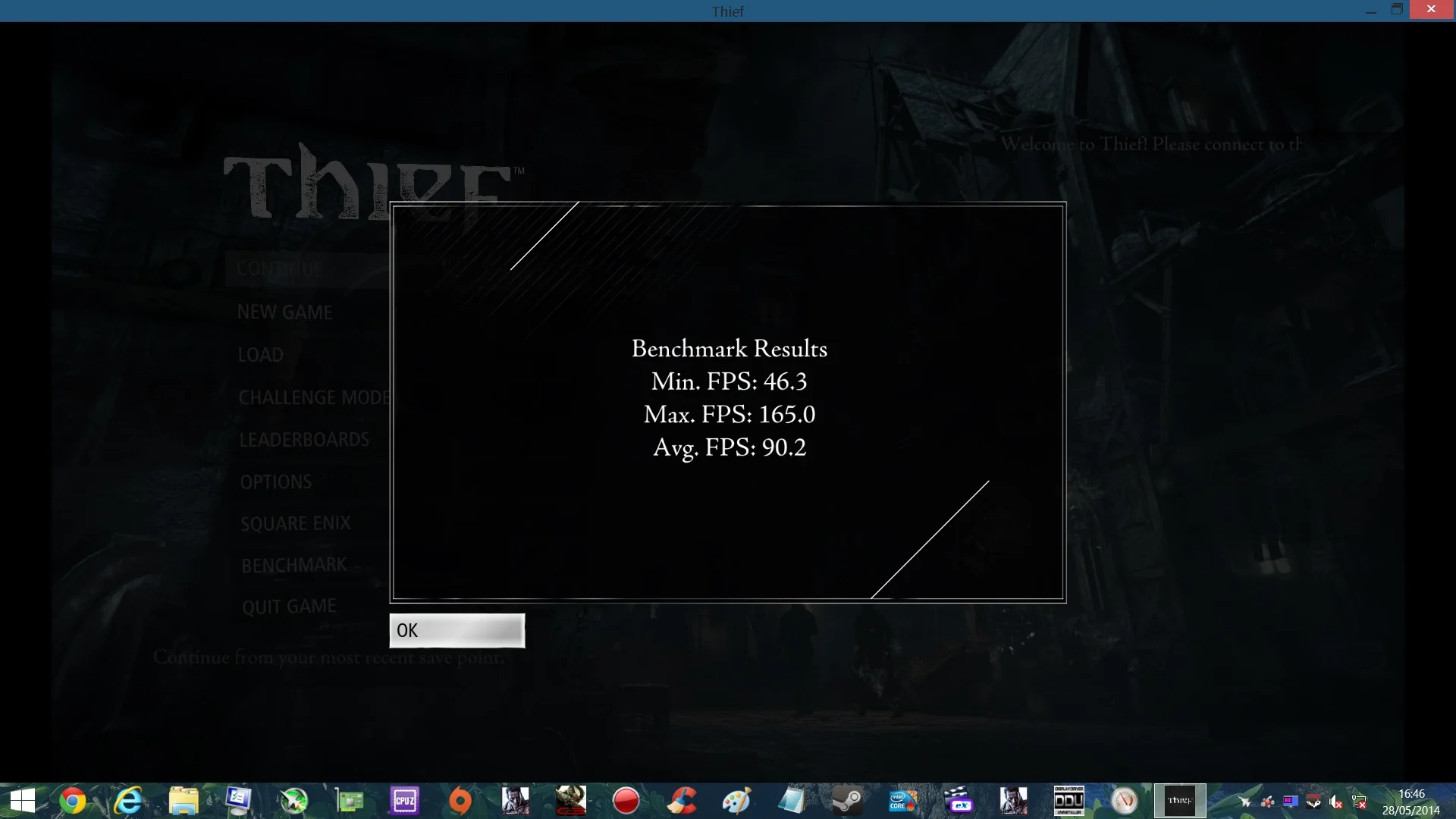Select BENCHMARK in the Thief menu
Image resolution: width=1456 pixels, height=819 pixels.
coord(294,566)
